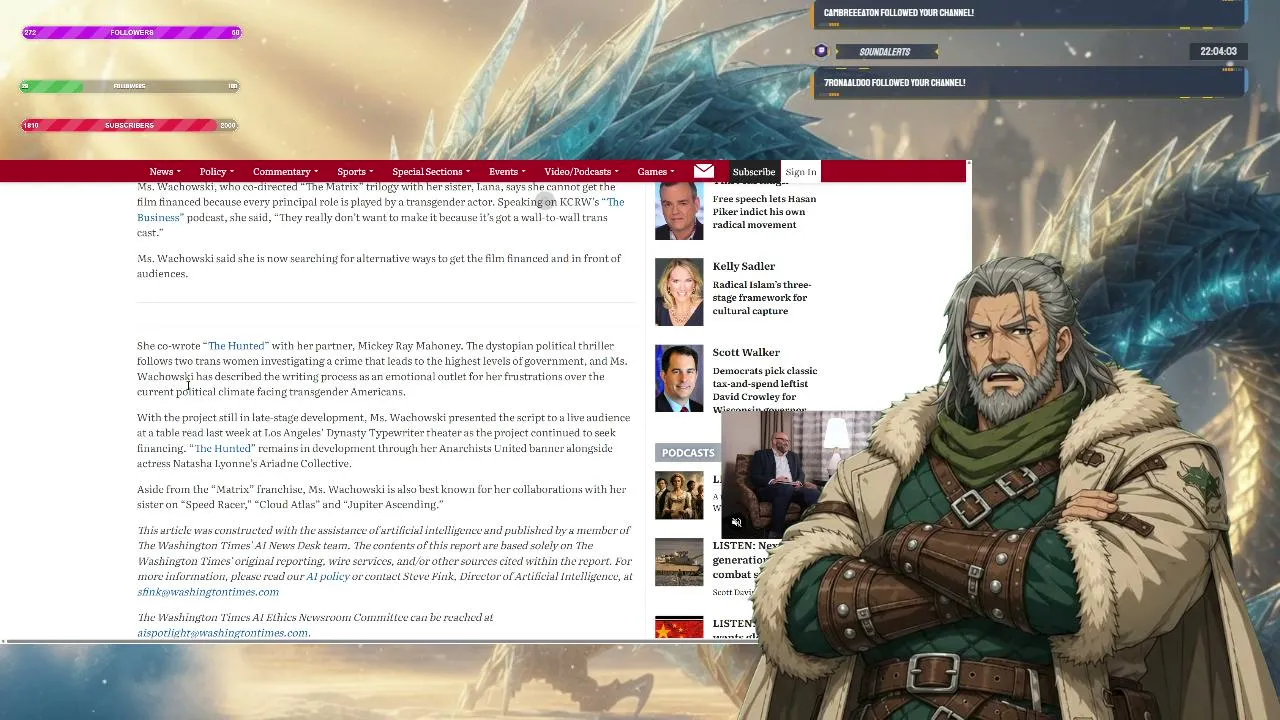Open "The Hunted" link before "remains in development"
This screenshot has height=720, width=1280.
tap(222, 448)
